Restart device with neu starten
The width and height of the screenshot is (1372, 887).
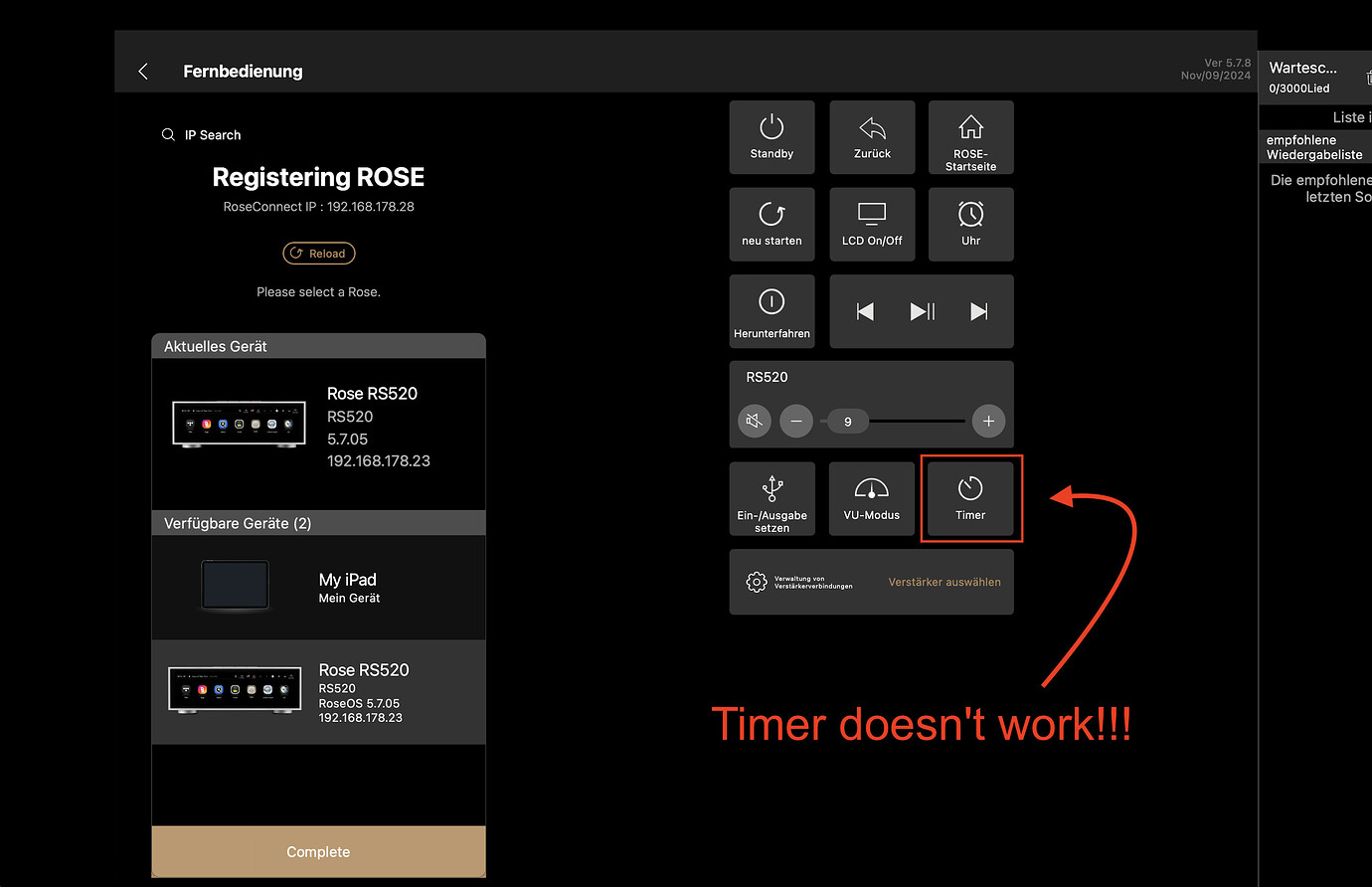tap(772, 225)
